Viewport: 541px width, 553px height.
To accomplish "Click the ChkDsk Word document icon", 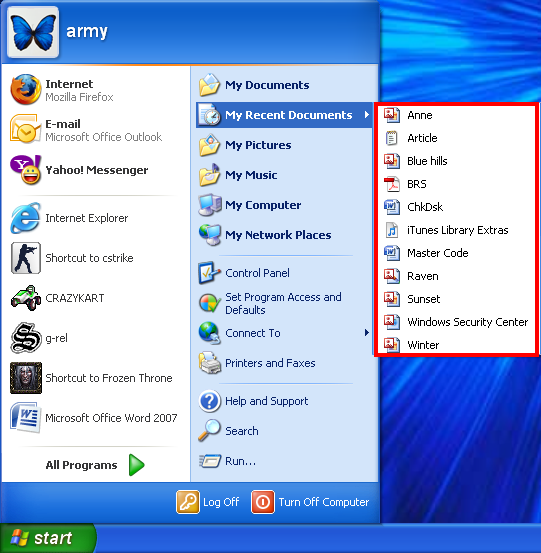I will (x=391, y=207).
